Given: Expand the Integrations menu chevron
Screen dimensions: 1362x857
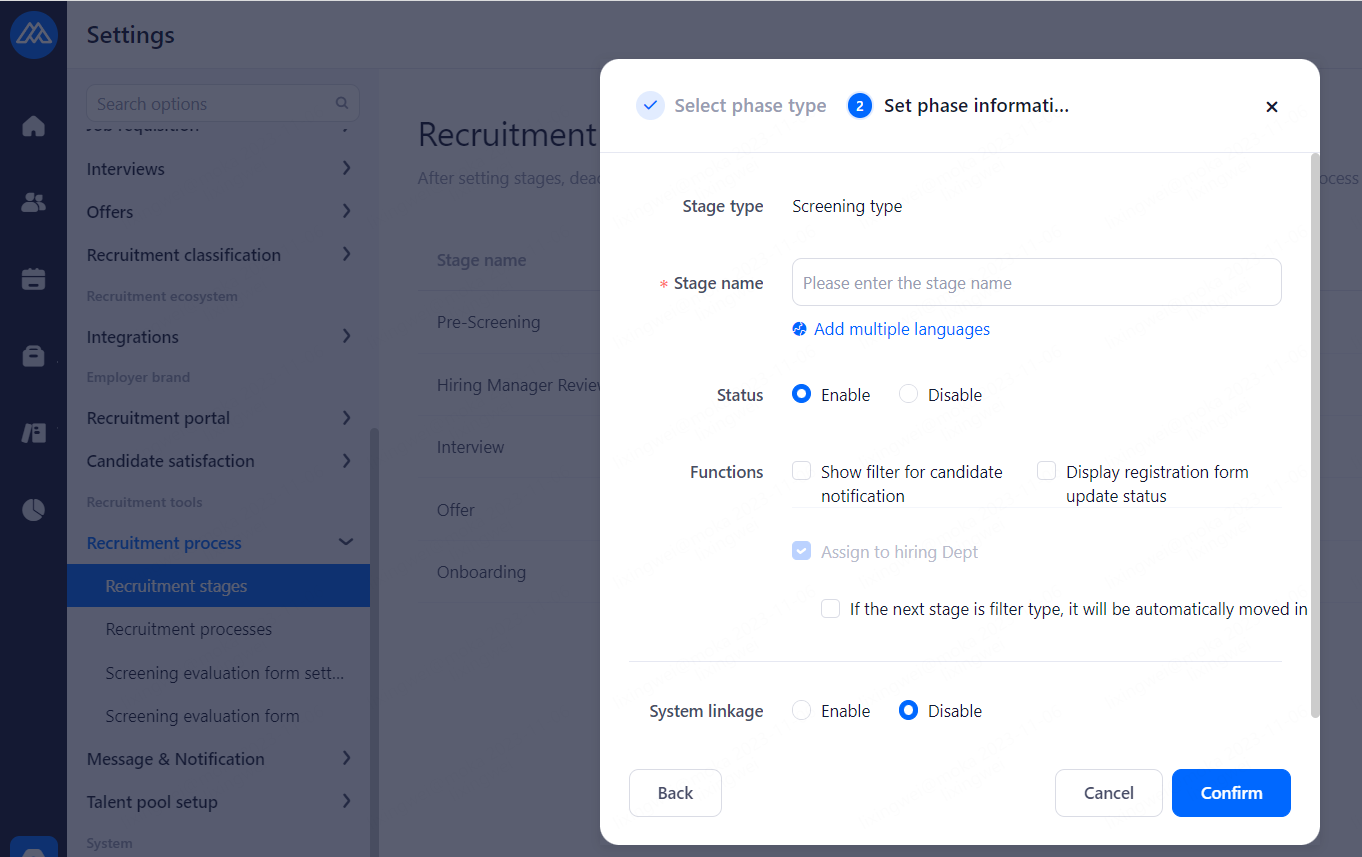Looking at the screenshot, I should tap(346, 336).
